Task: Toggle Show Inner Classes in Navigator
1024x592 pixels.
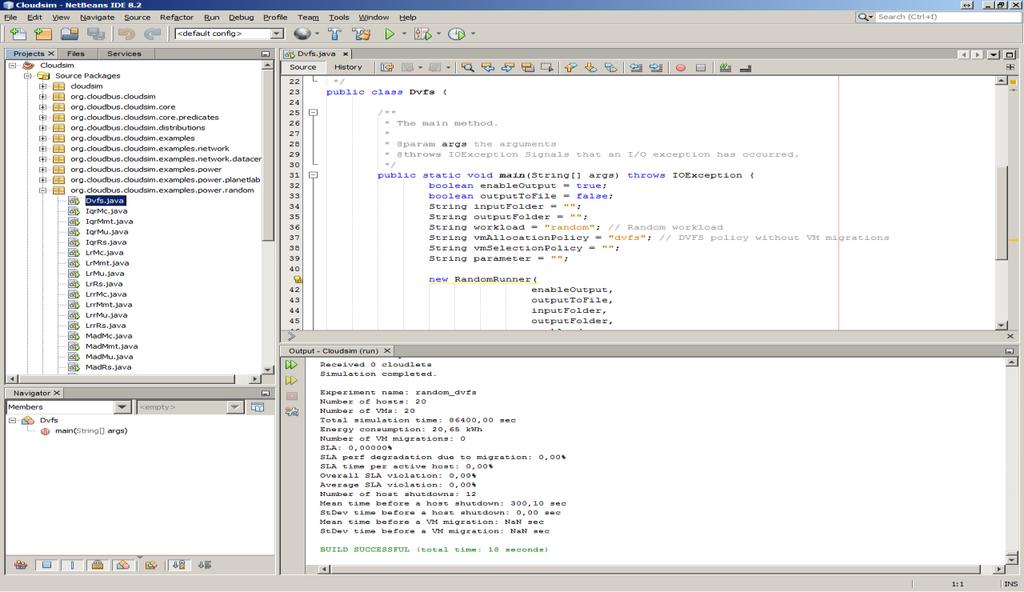Action: (x=123, y=565)
